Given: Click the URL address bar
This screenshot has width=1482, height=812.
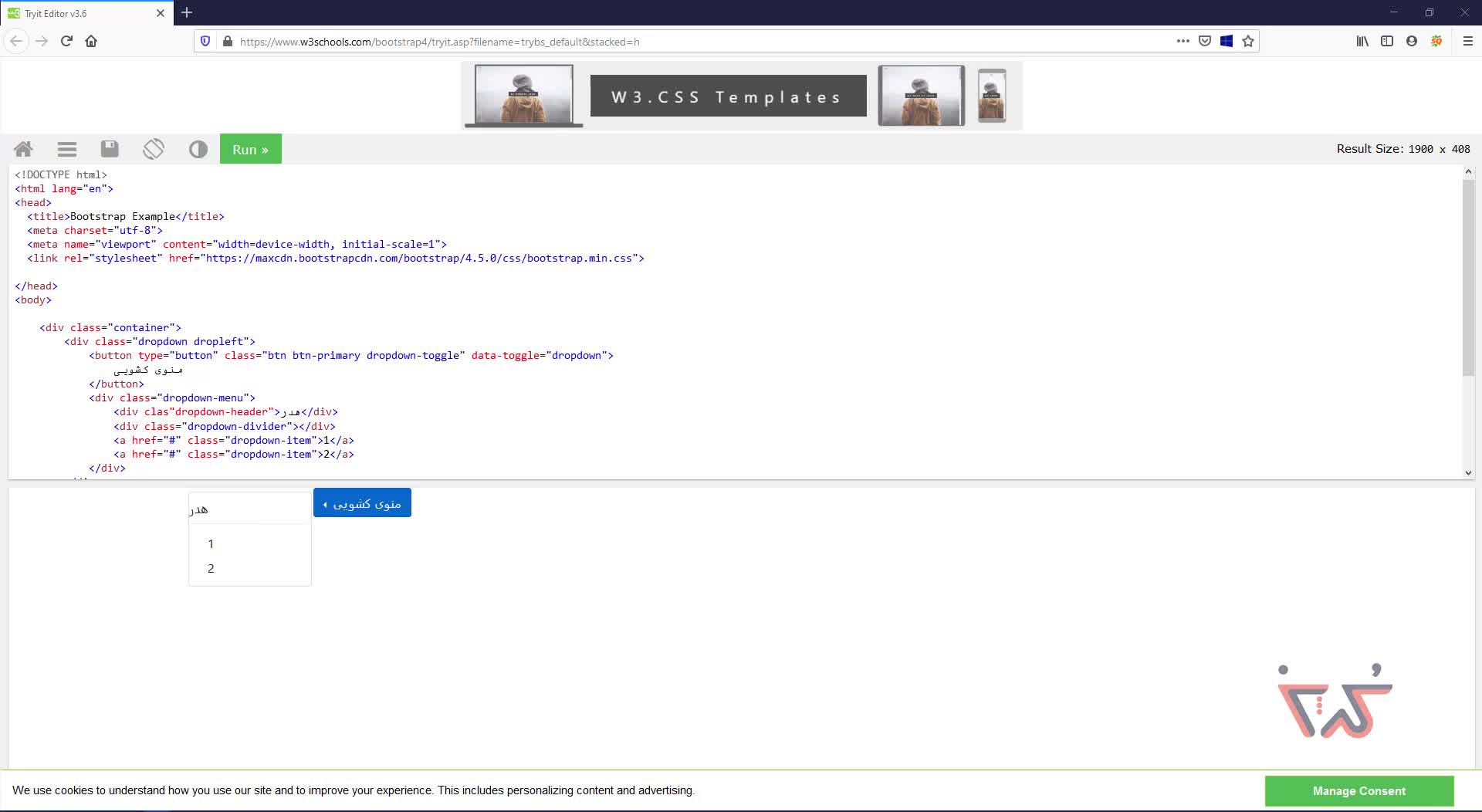Looking at the screenshot, I should [695, 42].
